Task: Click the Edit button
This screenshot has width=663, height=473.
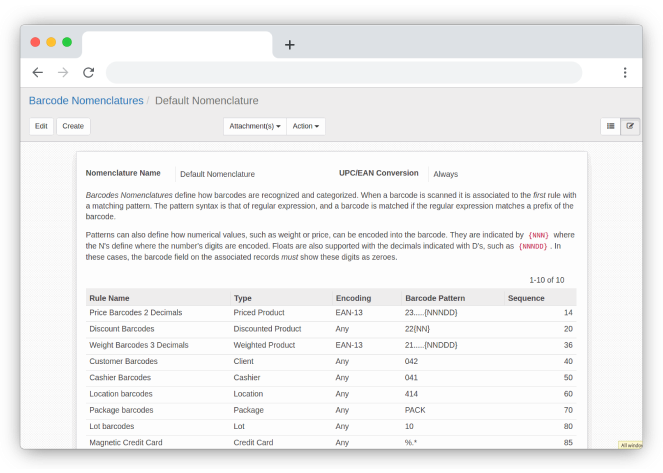Action: point(41,126)
